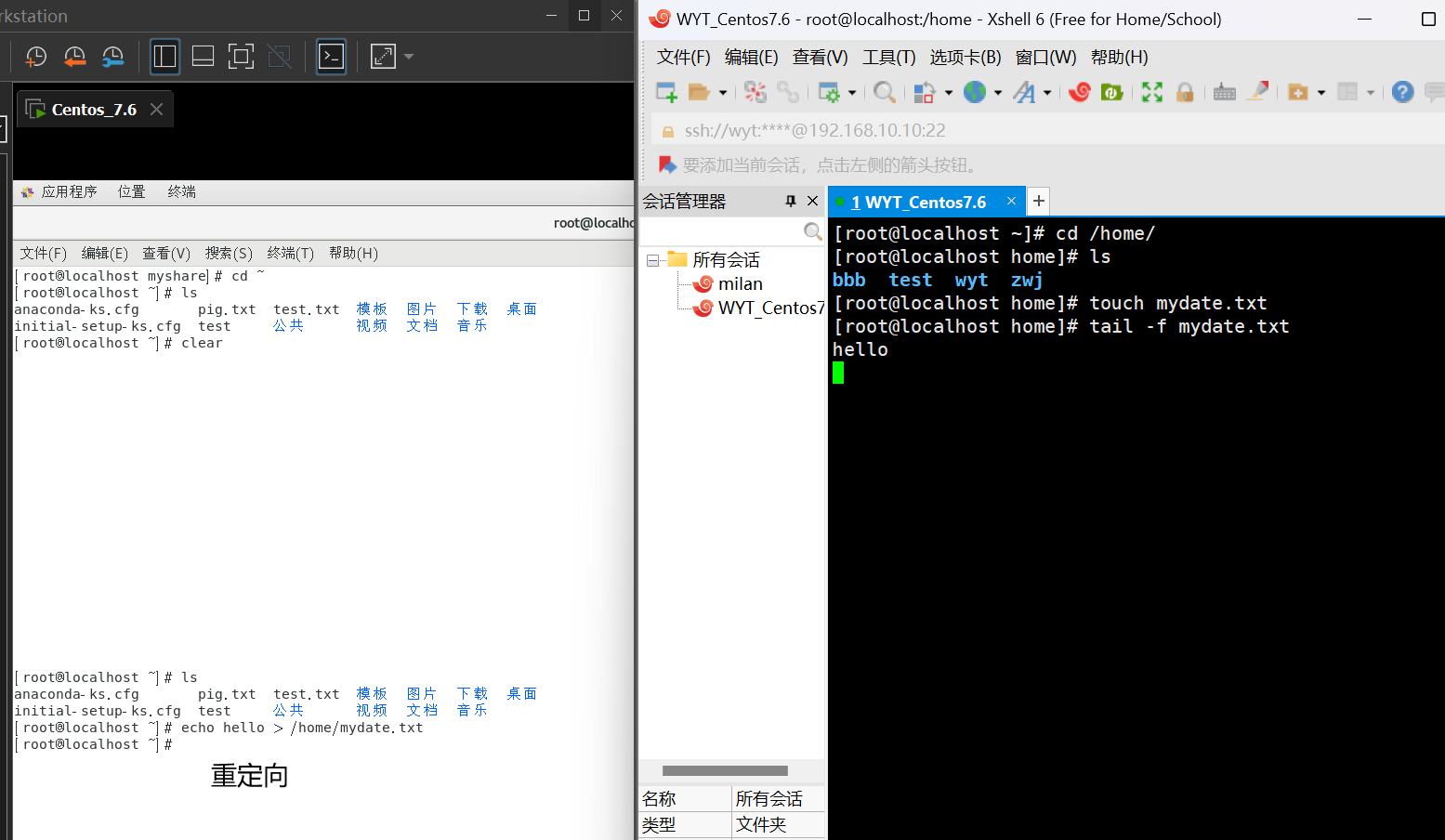Click VMware stretch guest display icon
Viewport: 1445px width, 840px height.
pos(383,57)
